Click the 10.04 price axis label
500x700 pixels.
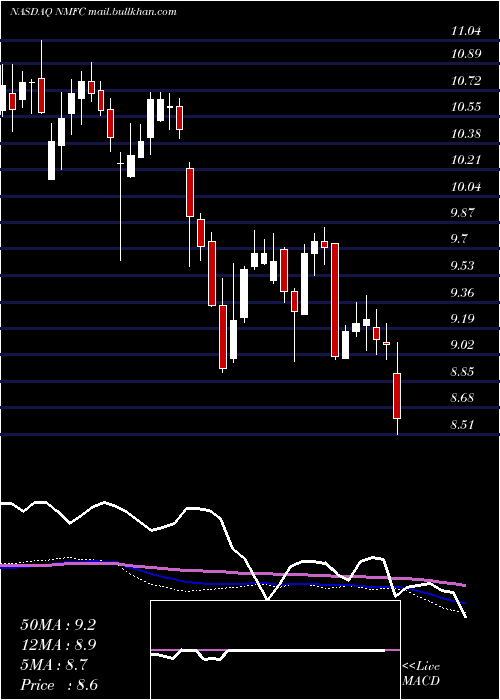coord(466,186)
